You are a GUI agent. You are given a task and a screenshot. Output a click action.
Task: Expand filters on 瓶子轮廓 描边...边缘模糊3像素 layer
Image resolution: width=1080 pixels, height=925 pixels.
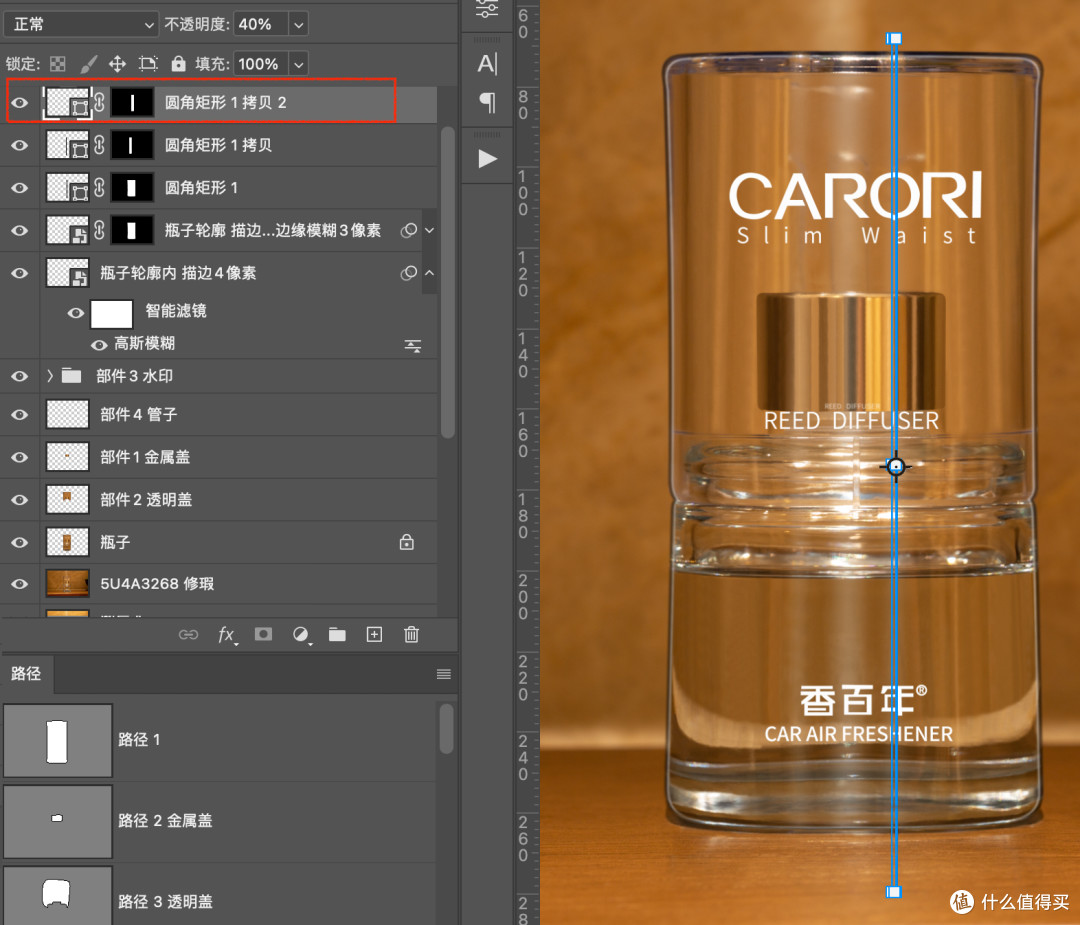click(430, 230)
